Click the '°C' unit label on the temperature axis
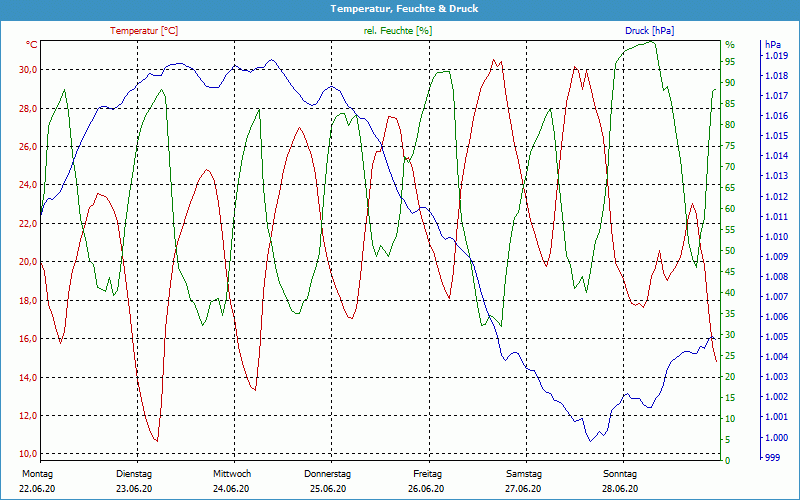The height and width of the screenshot is (500, 800). 32,45
